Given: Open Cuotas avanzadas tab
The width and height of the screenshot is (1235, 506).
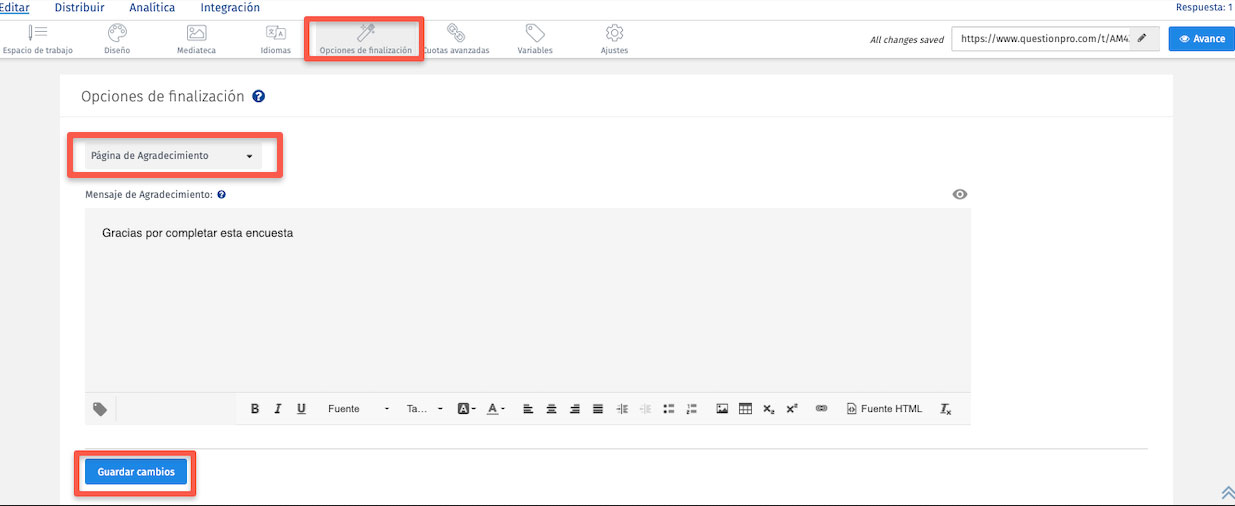Looking at the screenshot, I should pyautogui.click(x=456, y=40).
